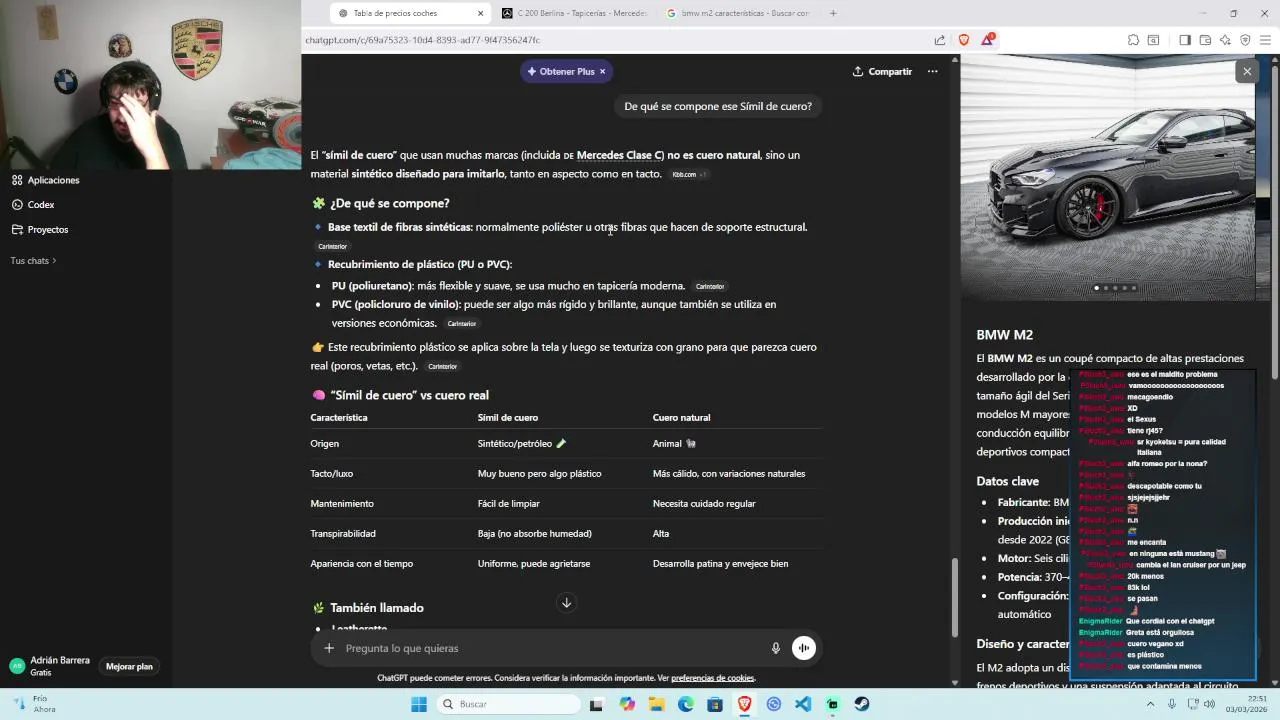Open the three-dot conversation options menu
The width and height of the screenshot is (1280, 720).
(x=932, y=71)
